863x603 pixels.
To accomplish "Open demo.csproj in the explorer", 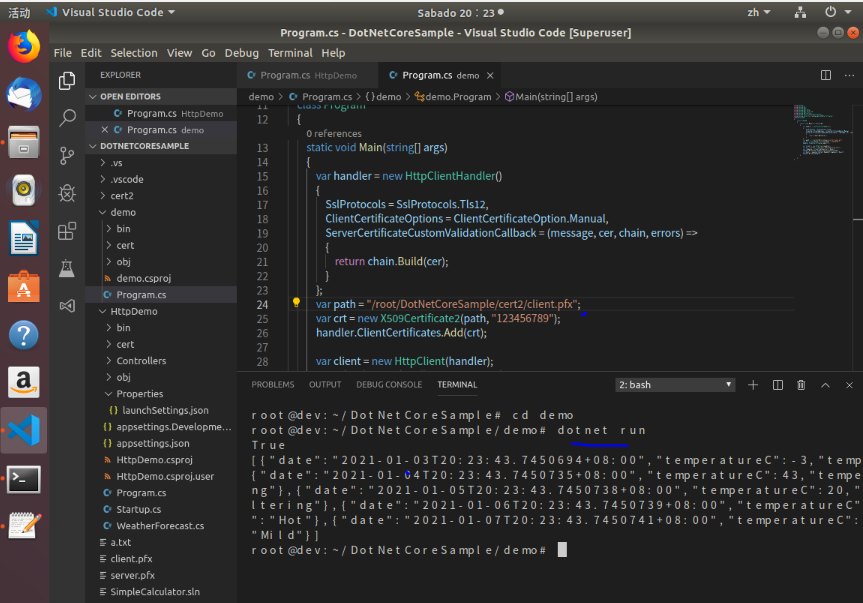I will coord(161,278).
